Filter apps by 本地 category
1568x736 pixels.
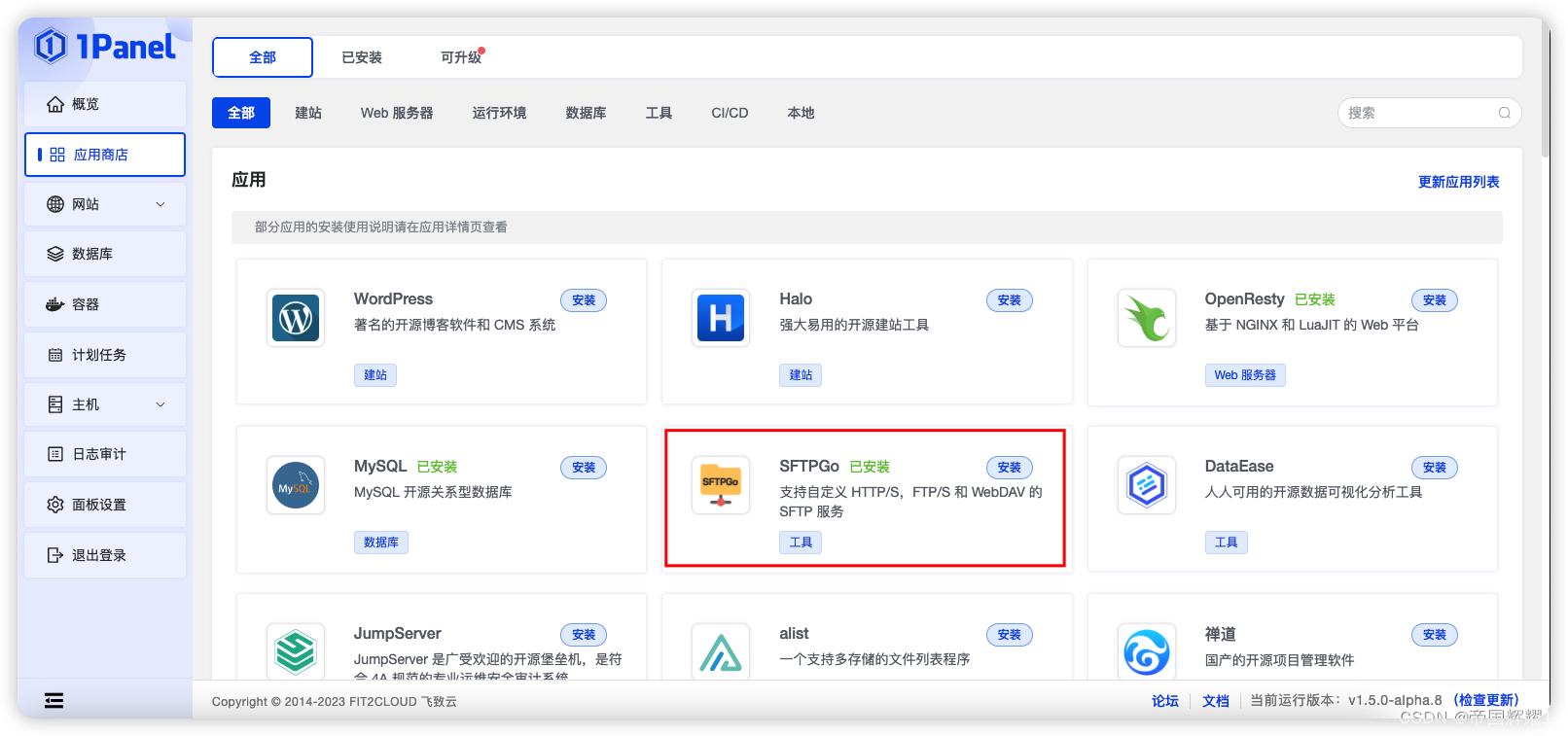pos(801,113)
